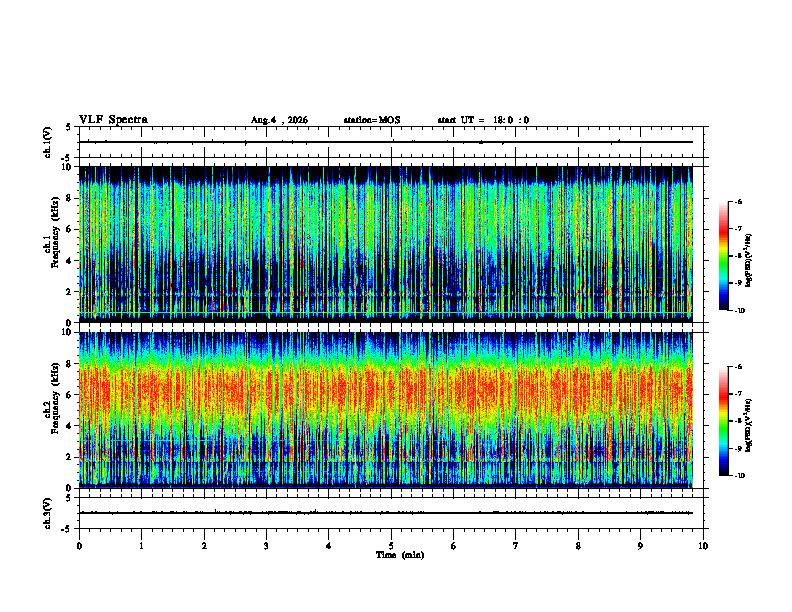Click time axis tick label "4"

(329, 546)
